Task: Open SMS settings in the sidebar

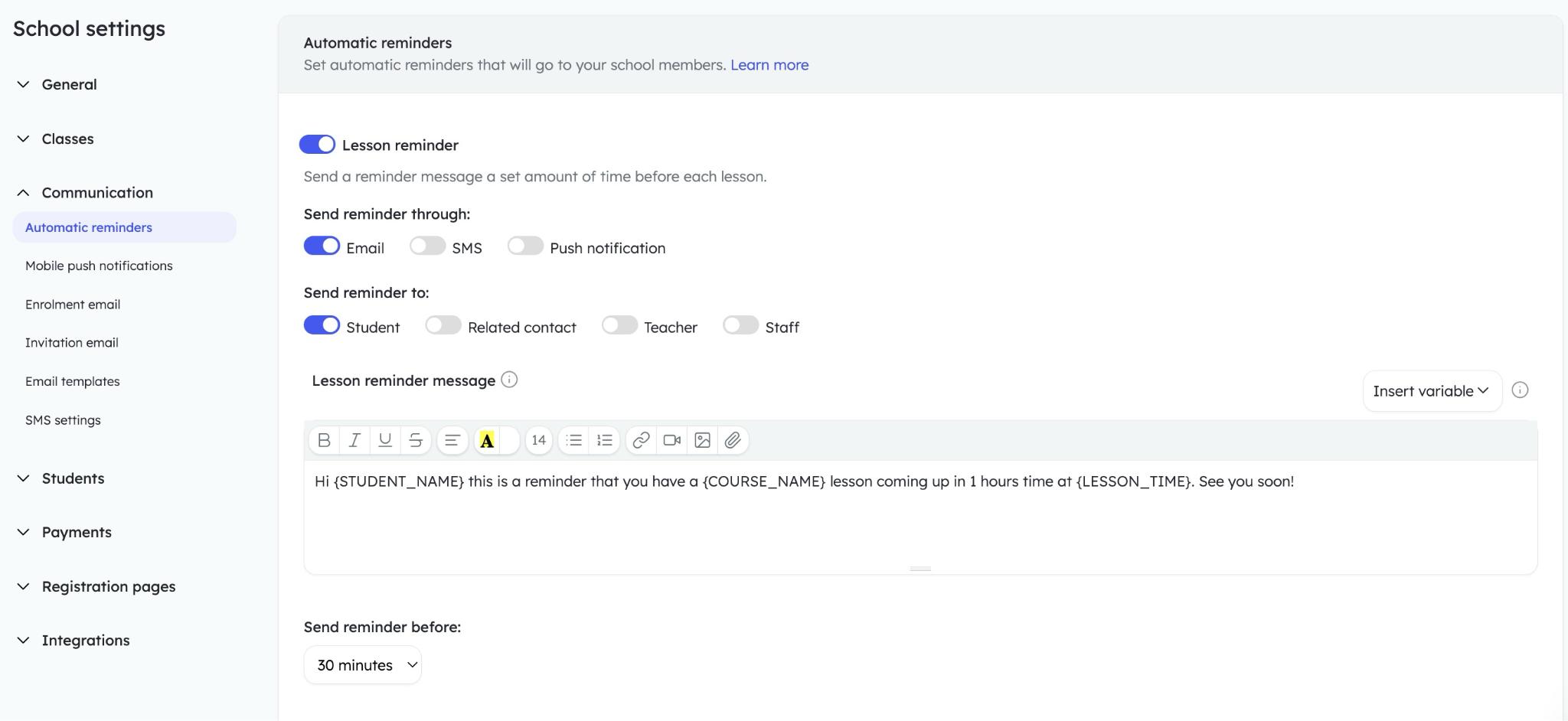Action: click(x=63, y=420)
